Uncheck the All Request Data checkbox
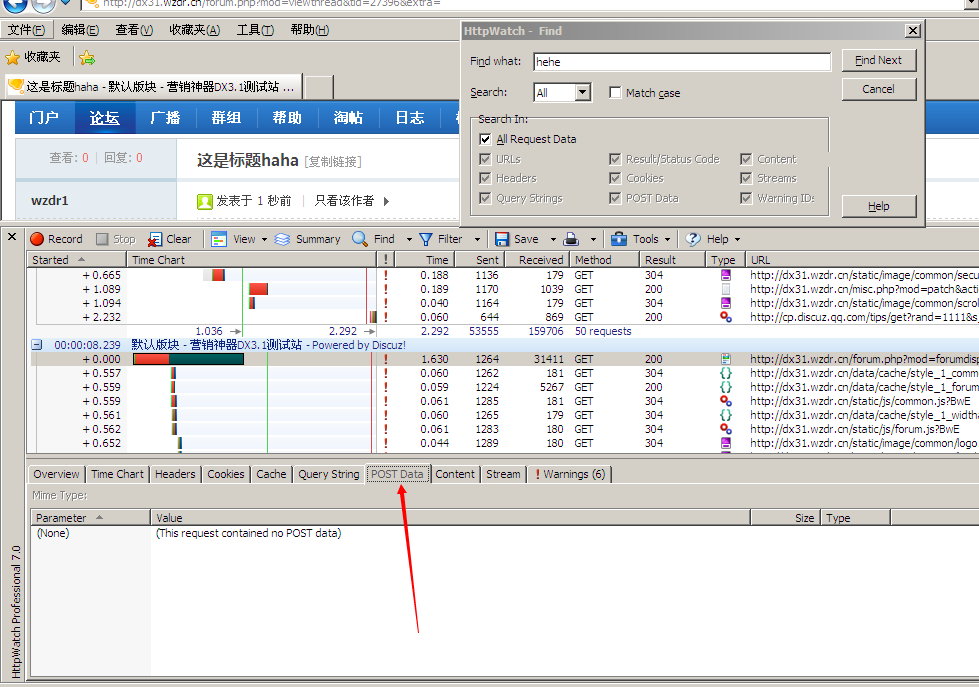This screenshot has width=979, height=687. pos(485,140)
